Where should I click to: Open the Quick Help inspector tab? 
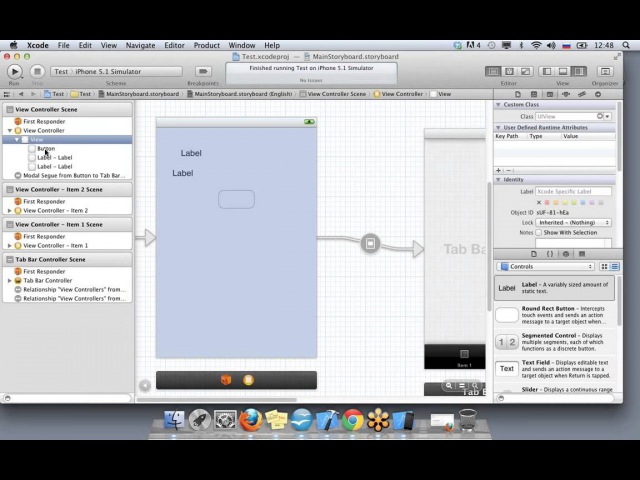[x=533, y=94]
